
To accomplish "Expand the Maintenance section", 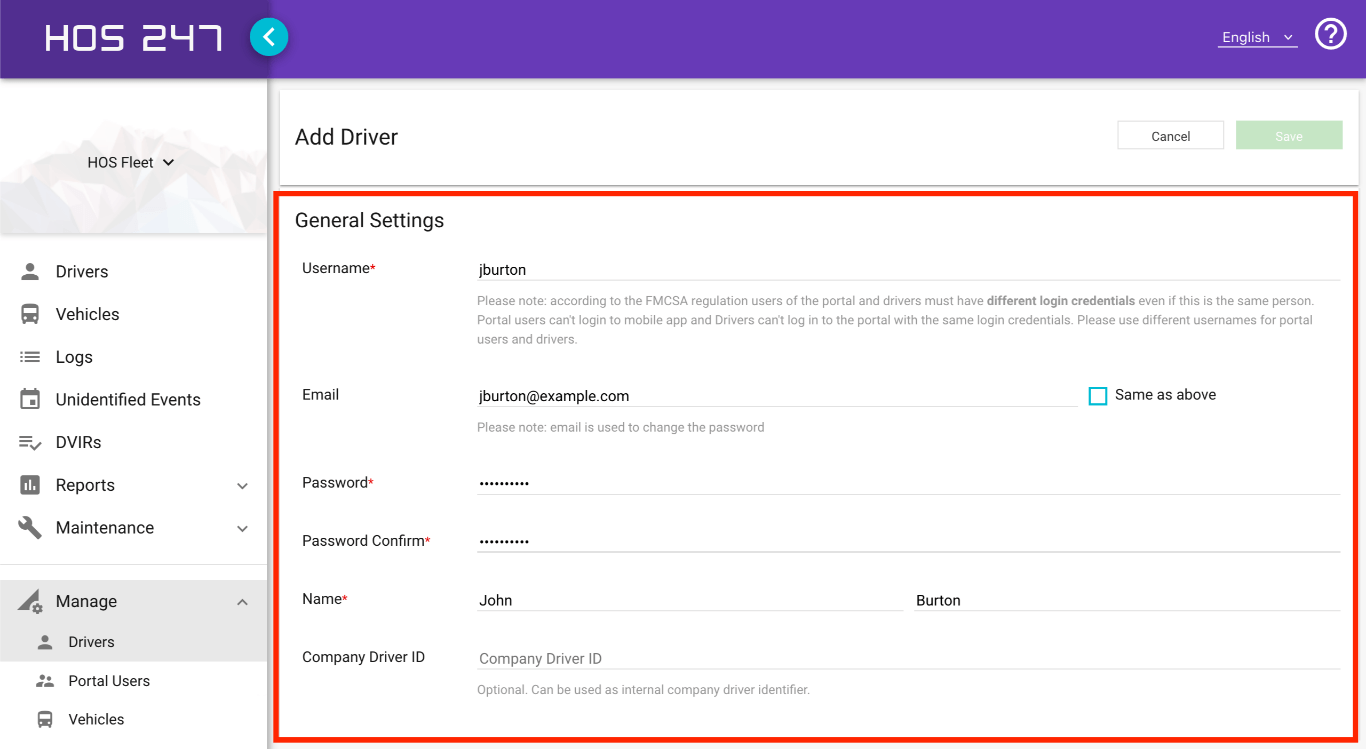I will pos(241,528).
